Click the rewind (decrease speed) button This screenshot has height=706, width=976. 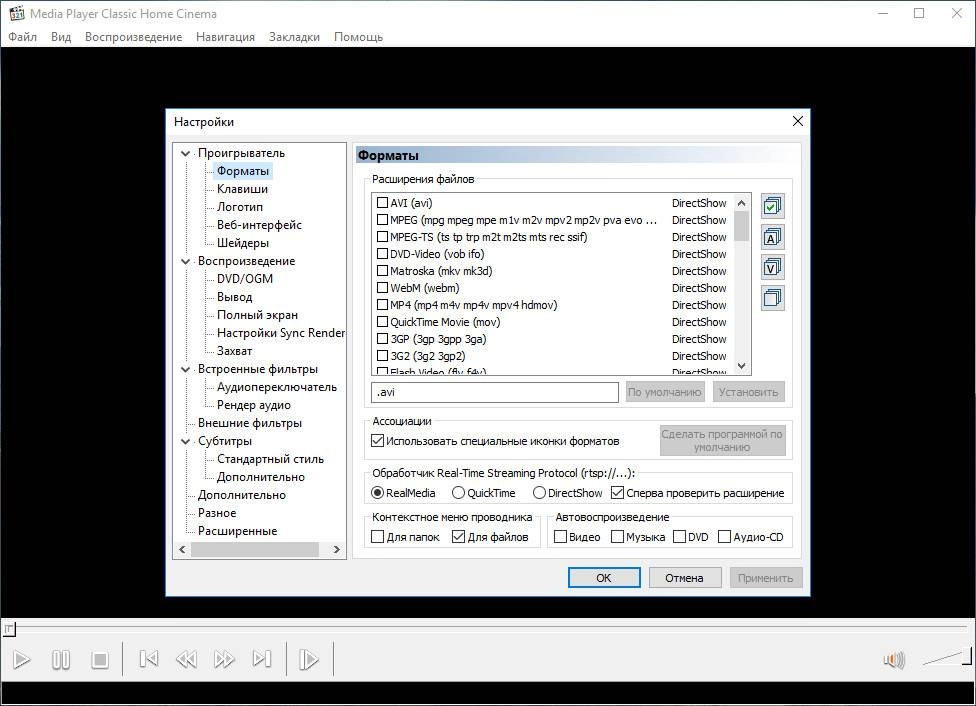[x=187, y=659]
